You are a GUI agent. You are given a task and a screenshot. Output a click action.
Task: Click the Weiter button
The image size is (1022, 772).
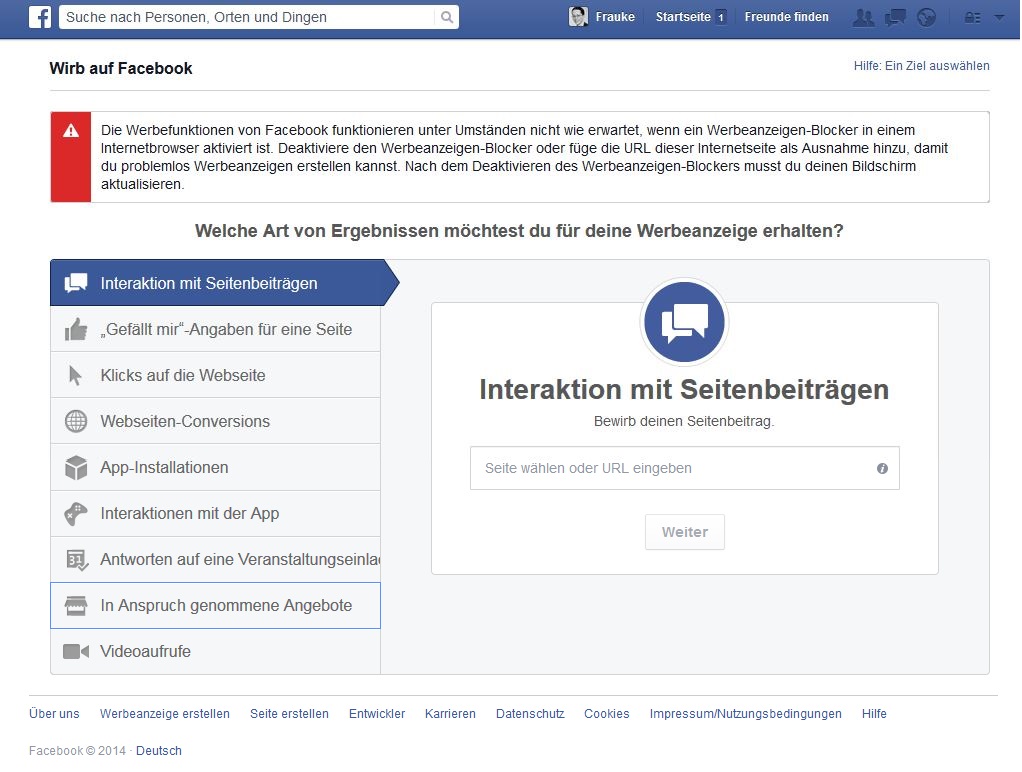[684, 532]
